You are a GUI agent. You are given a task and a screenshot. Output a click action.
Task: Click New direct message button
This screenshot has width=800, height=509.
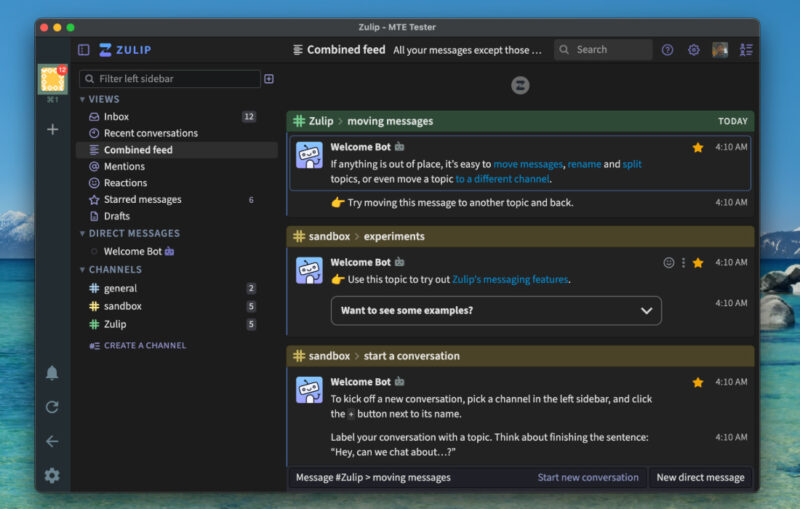tap(700, 478)
